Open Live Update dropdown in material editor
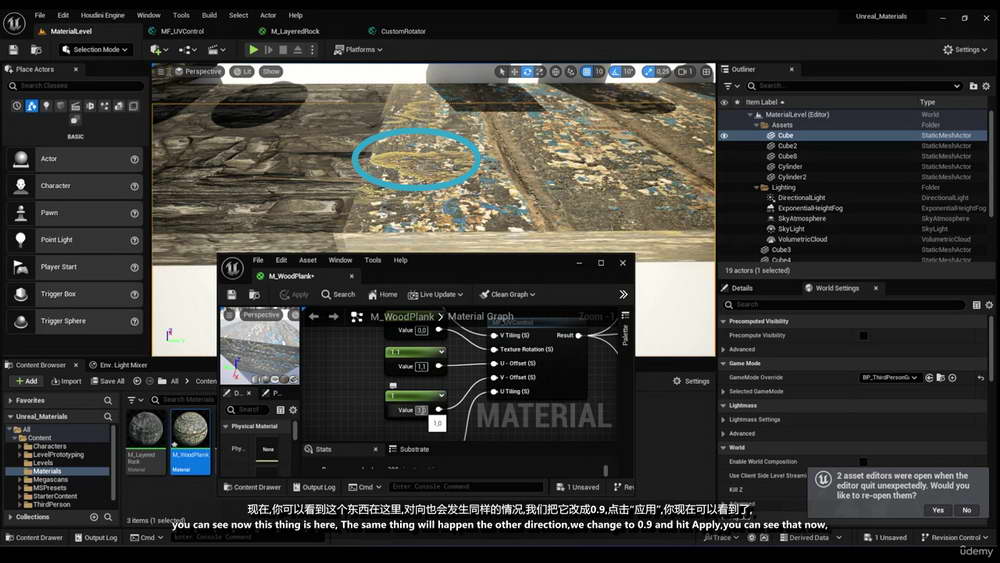This screenshot has width=1000, height=563. (435, 295)
